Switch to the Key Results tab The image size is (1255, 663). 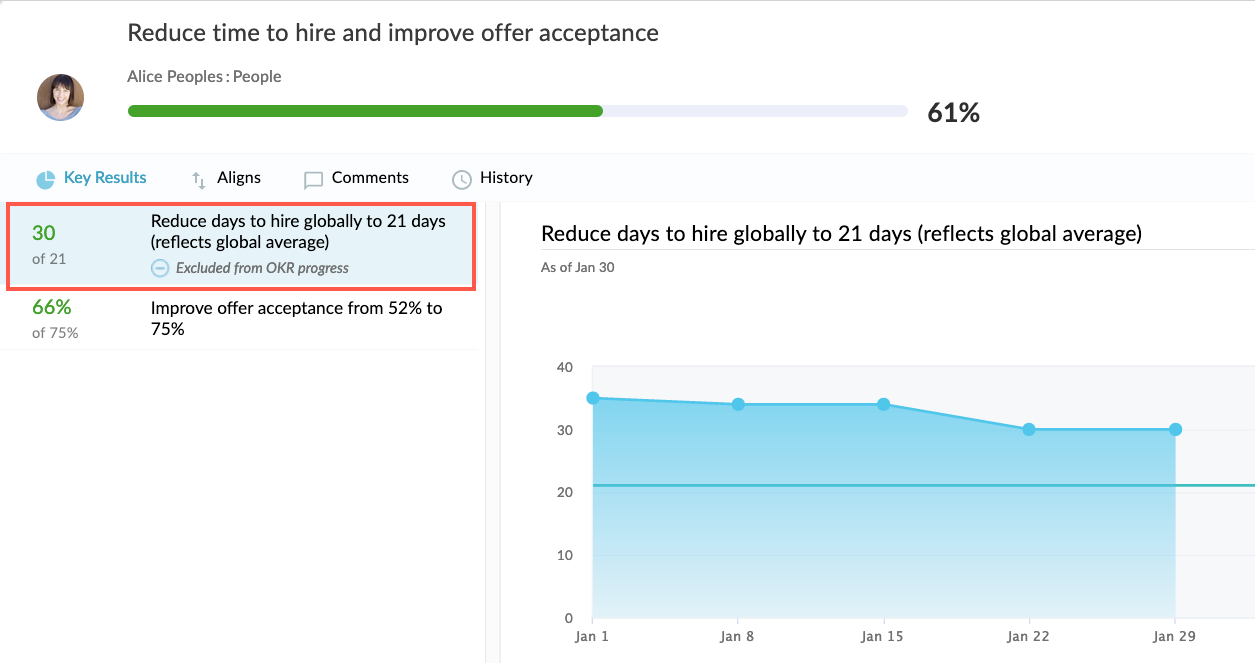click(91, 178)
